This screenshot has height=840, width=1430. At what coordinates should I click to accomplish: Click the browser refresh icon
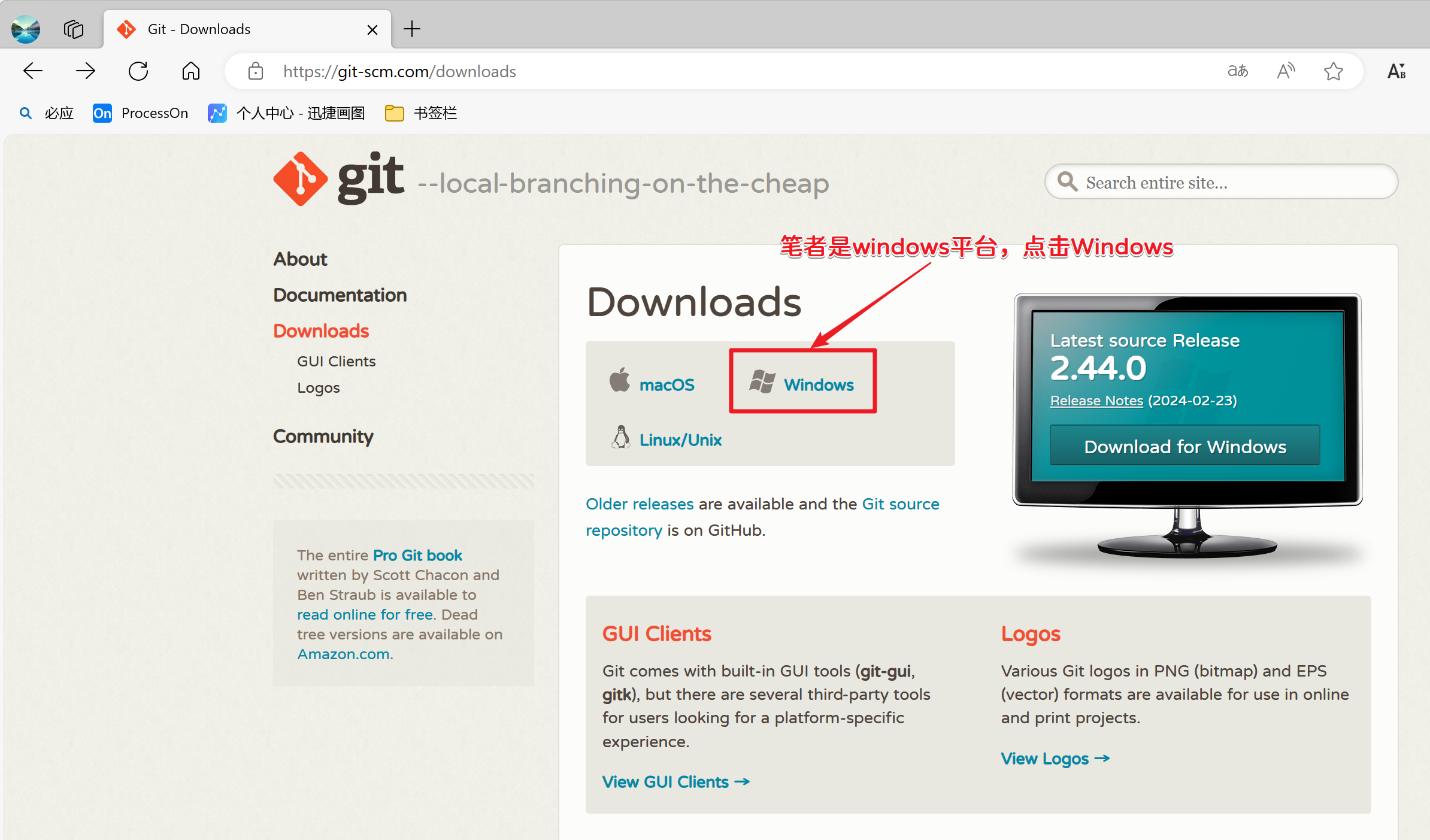[x=138, y=71]
